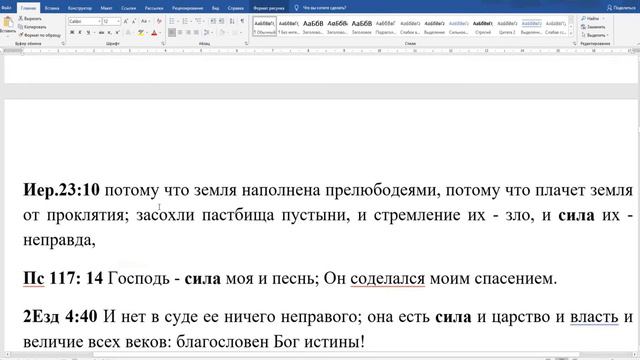Toggle superscript formatting
The height and width of the screenshot is (360, 640).
point(117,32)
